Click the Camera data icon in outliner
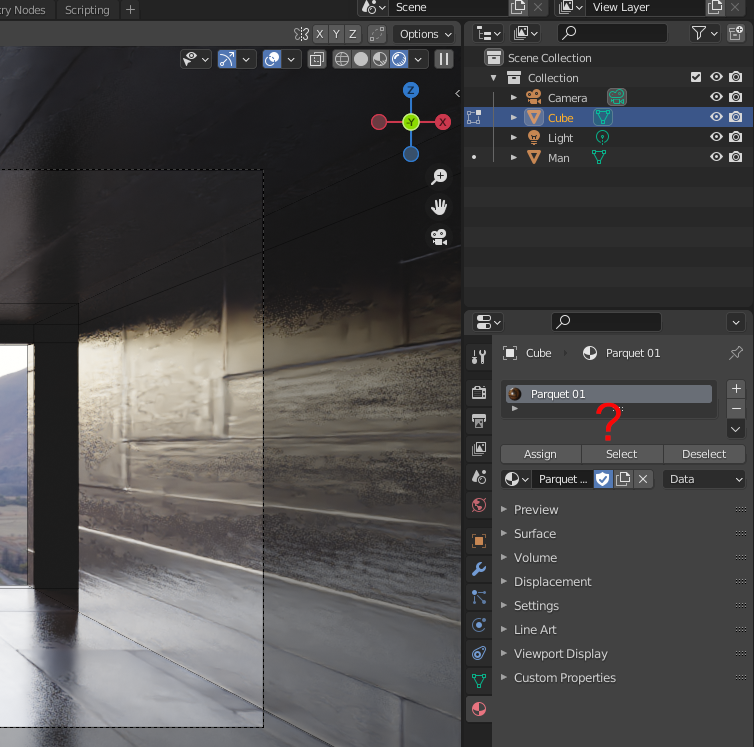 tap(616, 97)
